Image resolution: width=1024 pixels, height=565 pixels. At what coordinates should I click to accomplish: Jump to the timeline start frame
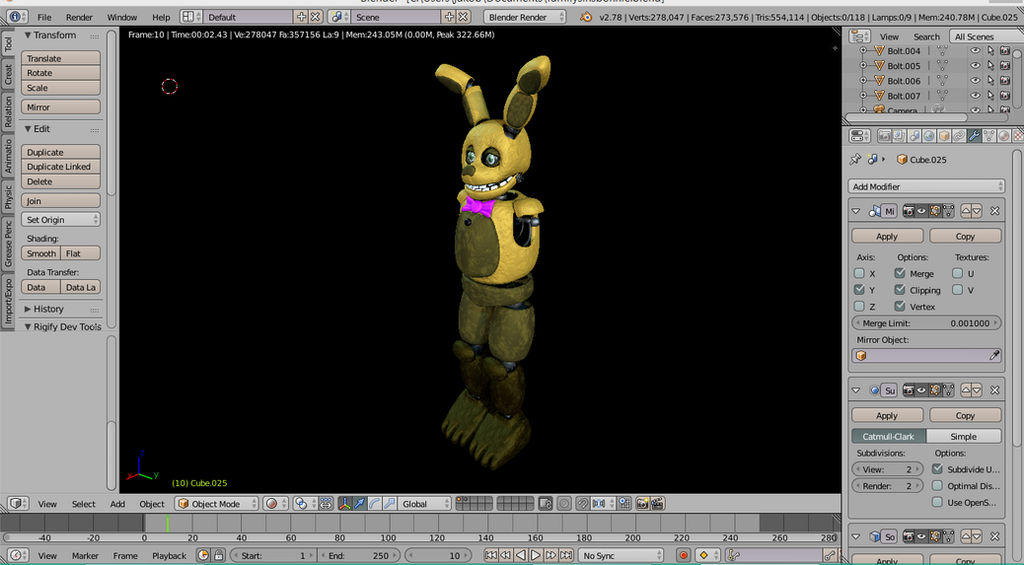pos(491,555)
